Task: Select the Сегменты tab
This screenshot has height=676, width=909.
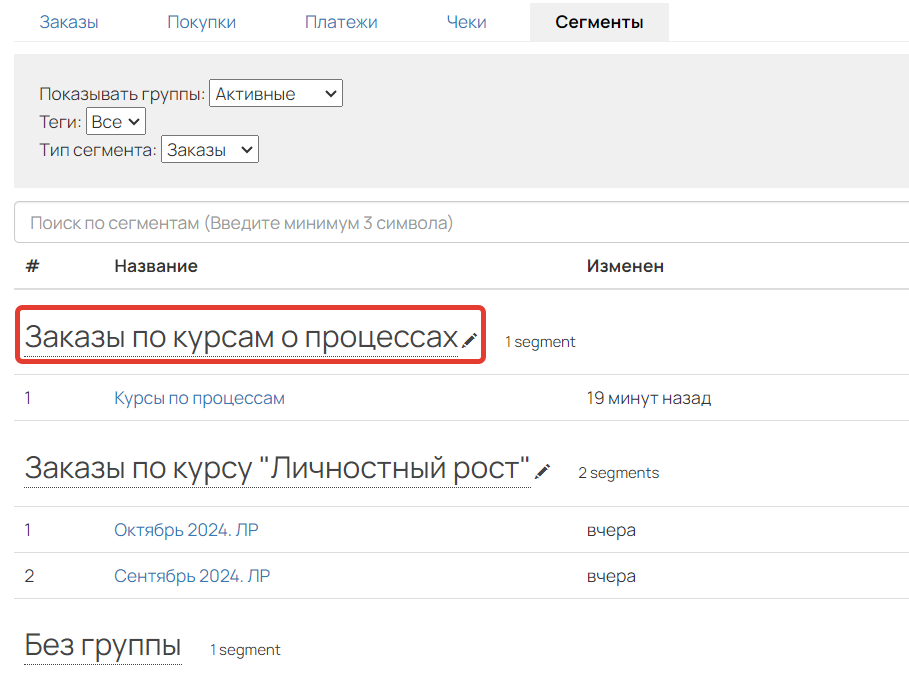Action: 599,22
